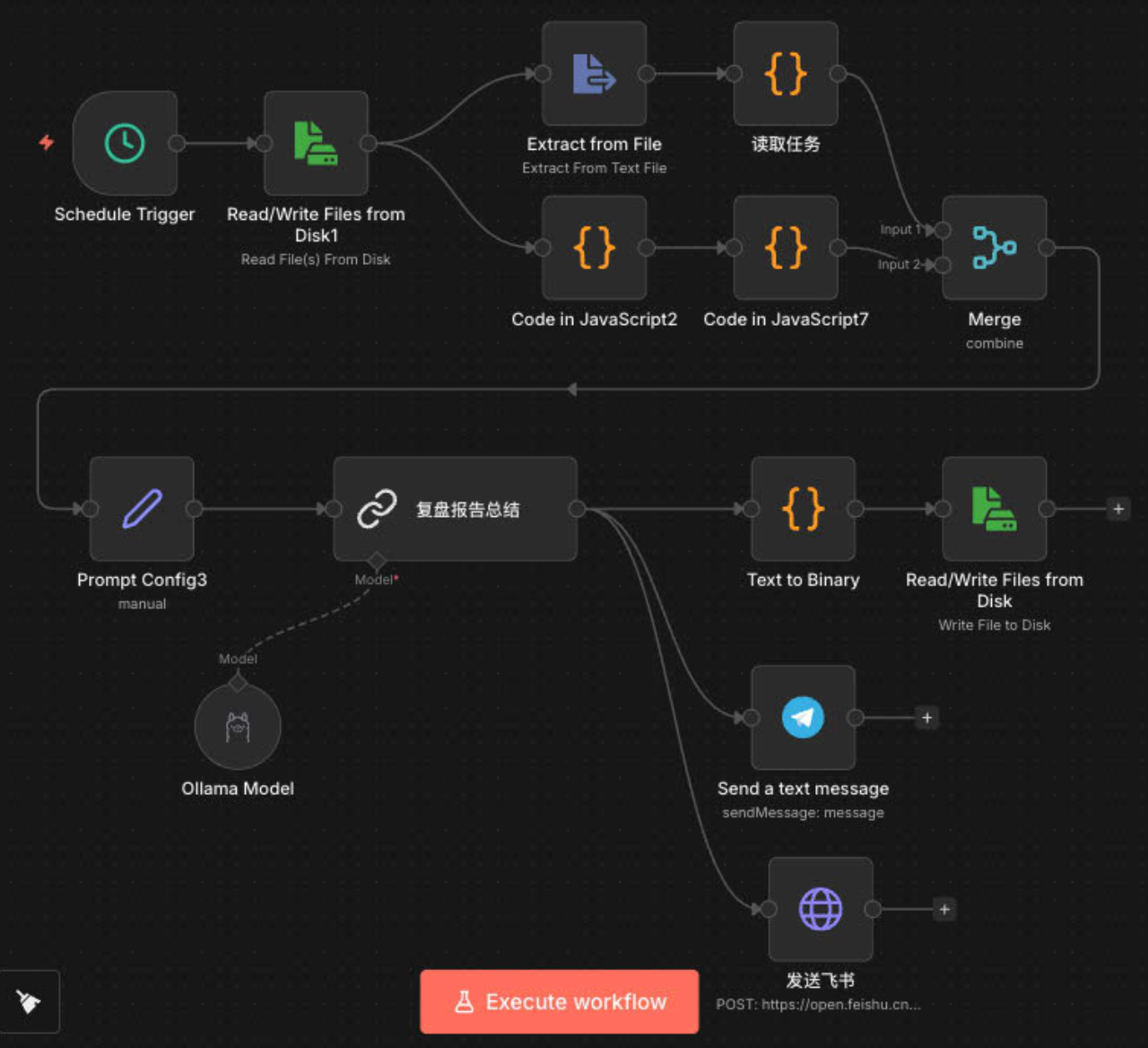Add node after Write File to Disk

coord(1118,509)
